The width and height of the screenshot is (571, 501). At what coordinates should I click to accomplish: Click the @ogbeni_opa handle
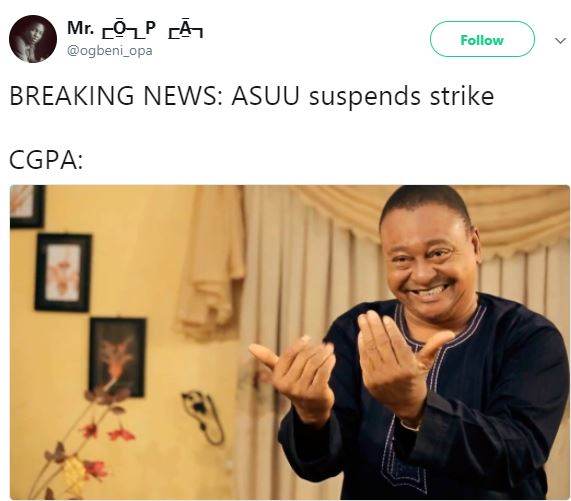pyautogui.click(x=110, y=50)
